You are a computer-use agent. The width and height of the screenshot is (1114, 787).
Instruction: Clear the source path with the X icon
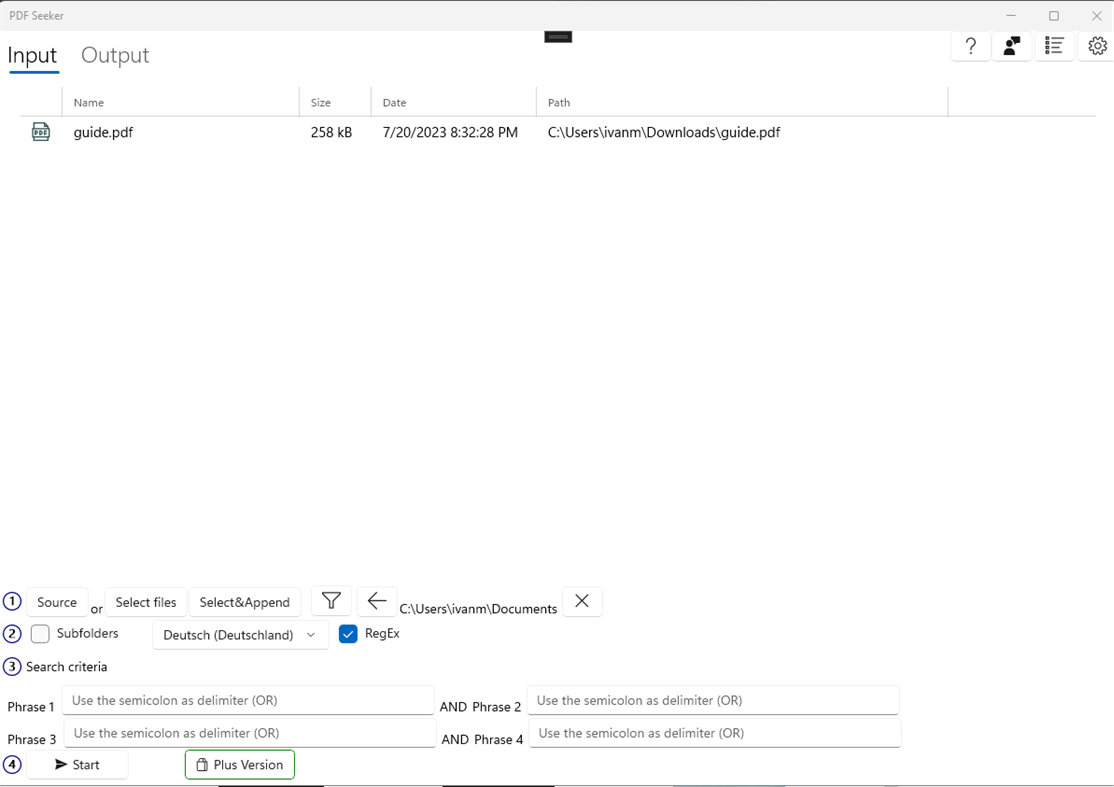pos(582,601)
